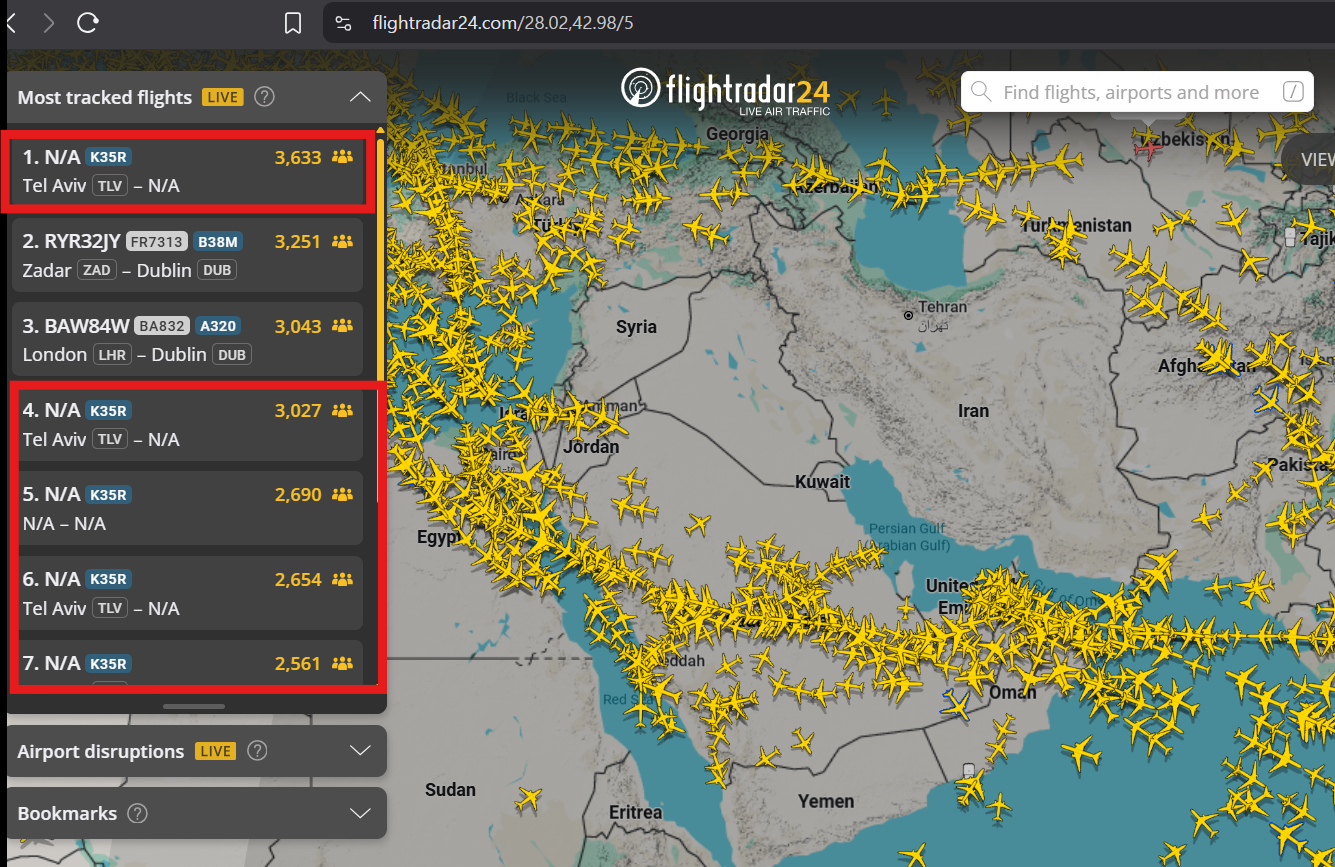The width and height of the screenshot is (1335, 867).
Task: Click the LHR airport code badge
Action: (x=112, y=354)
